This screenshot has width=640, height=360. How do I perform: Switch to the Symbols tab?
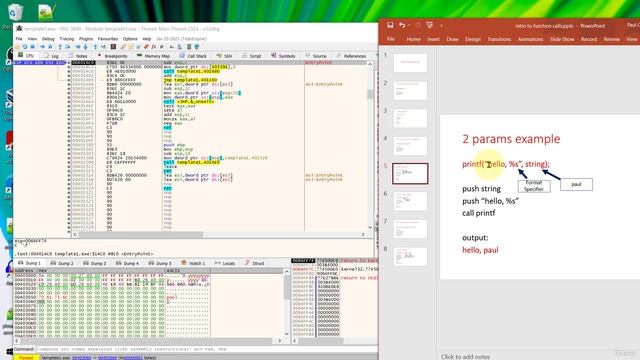point(283,56)
